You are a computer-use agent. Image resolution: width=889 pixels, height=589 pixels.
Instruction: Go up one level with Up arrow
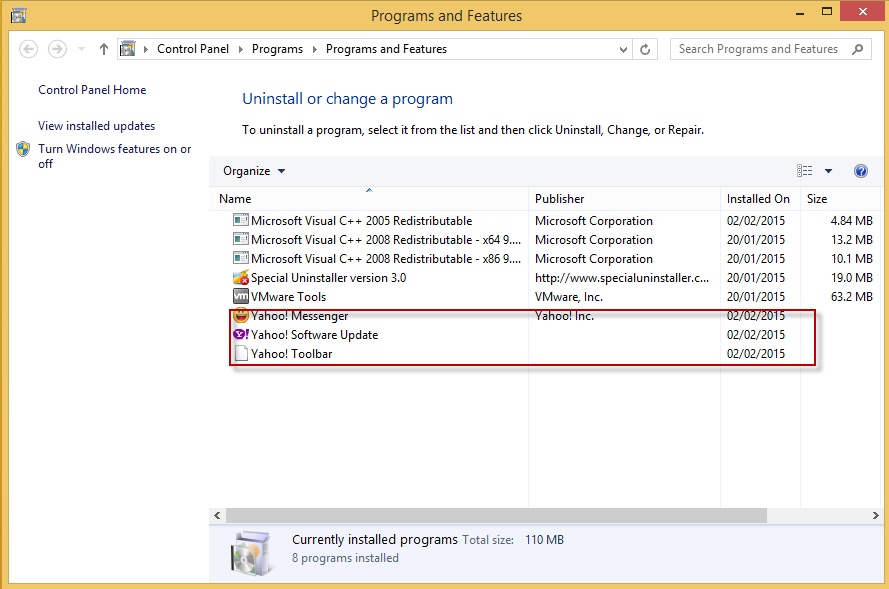click(103, 49)
